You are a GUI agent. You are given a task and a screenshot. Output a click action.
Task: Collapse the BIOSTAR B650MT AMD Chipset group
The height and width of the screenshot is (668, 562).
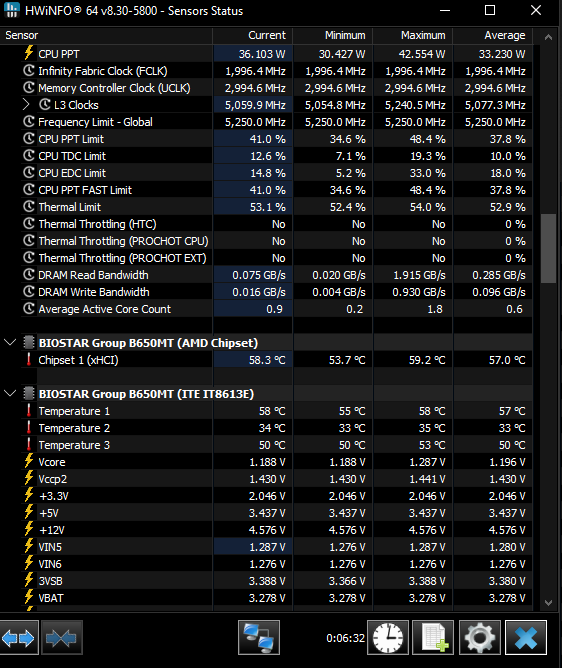[x=10, y=343]
